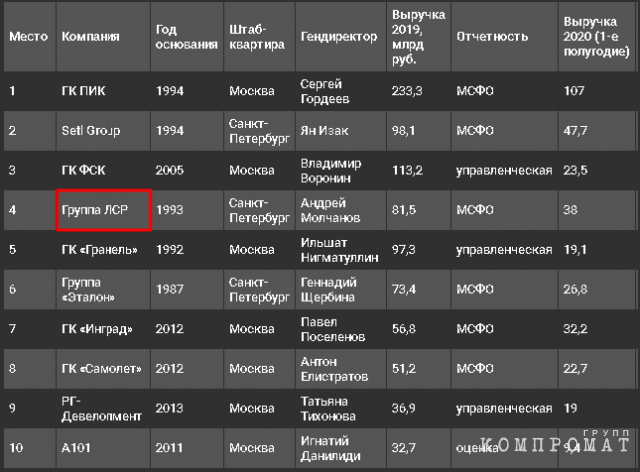Click director name 'Ильшат Нигматуллин'
The height and width of the screenshot is (472, 640).
(340, 250)
